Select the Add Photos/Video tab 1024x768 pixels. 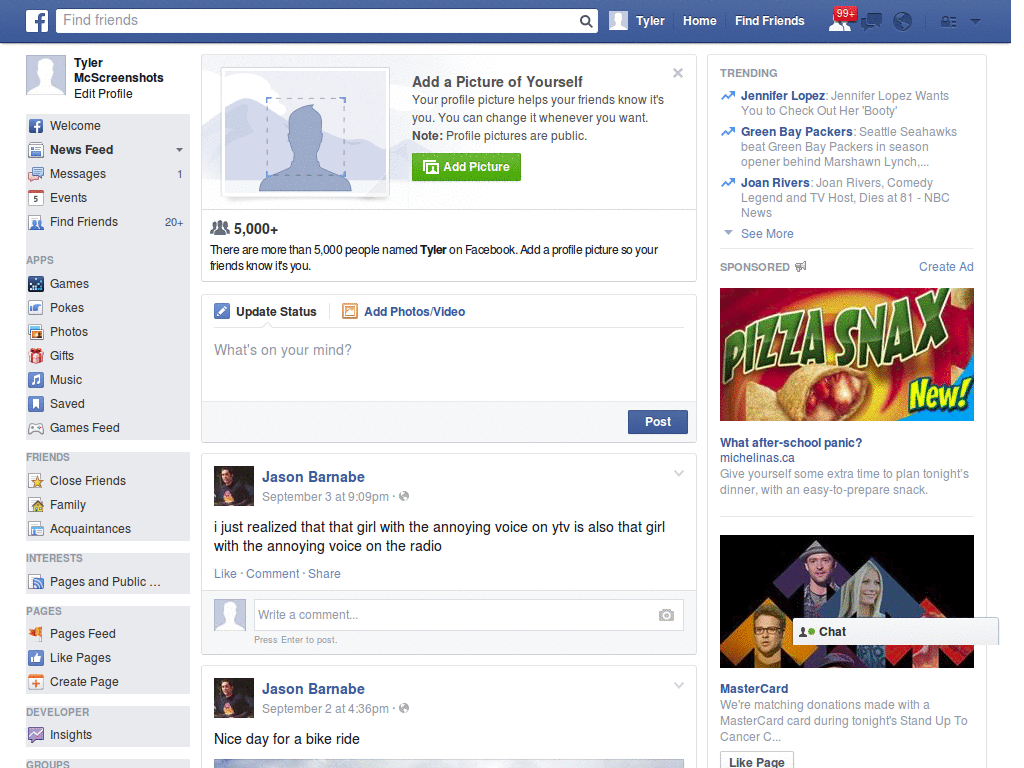pos(404,312)
